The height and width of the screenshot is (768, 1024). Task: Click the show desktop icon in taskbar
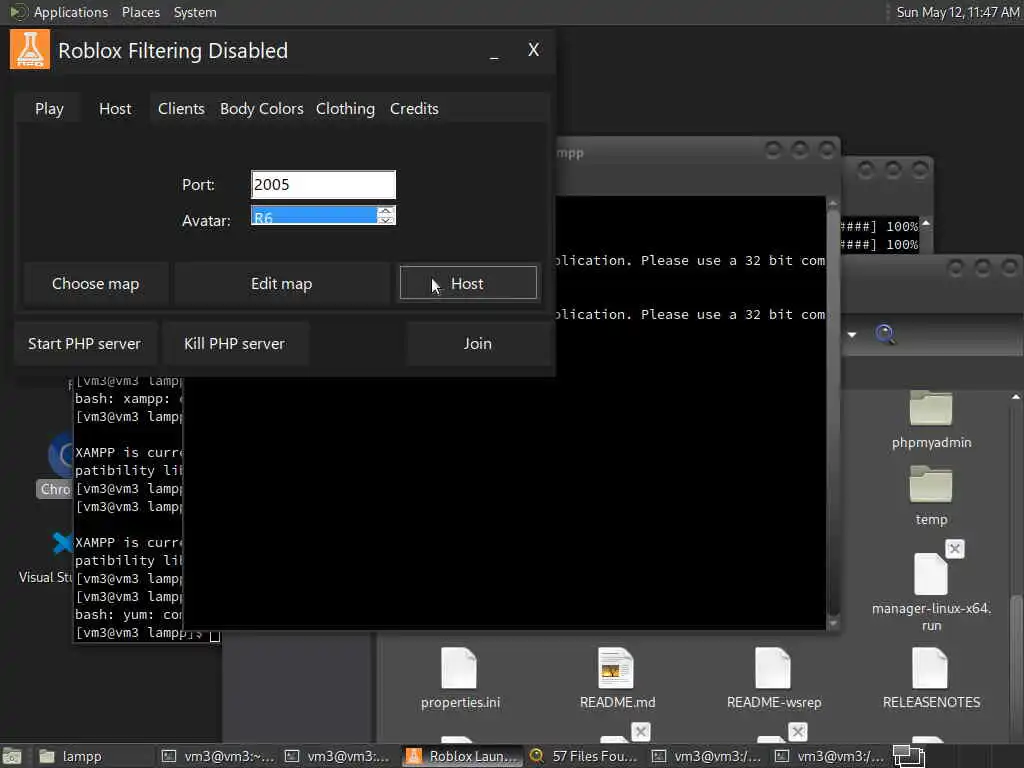point(12,756)
